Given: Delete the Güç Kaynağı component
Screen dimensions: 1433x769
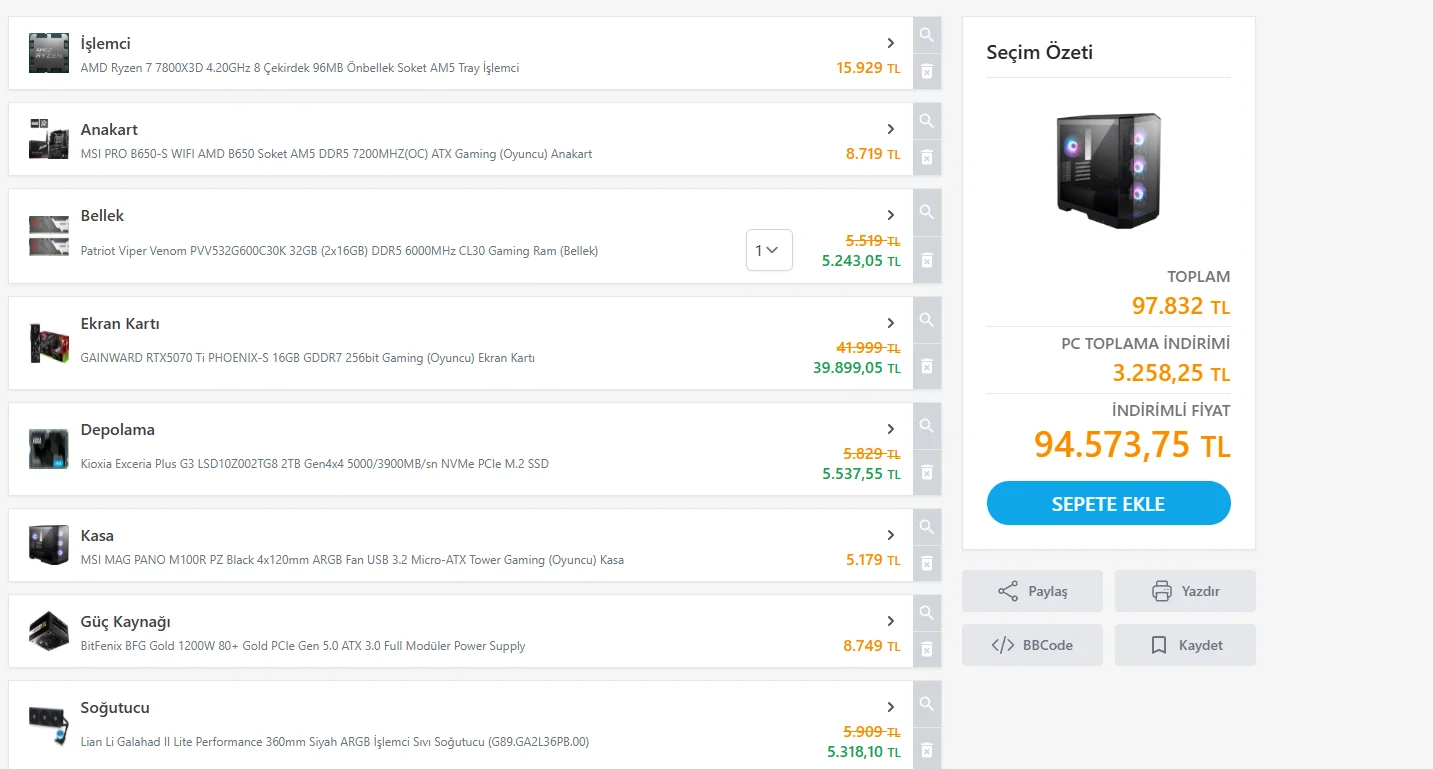Looking at the screenshot, I should tap(927, 649).
